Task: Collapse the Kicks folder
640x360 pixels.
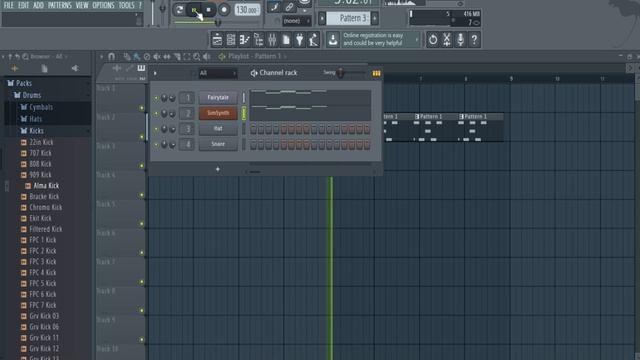Action: pyautogui.click(x=32, y=131)
